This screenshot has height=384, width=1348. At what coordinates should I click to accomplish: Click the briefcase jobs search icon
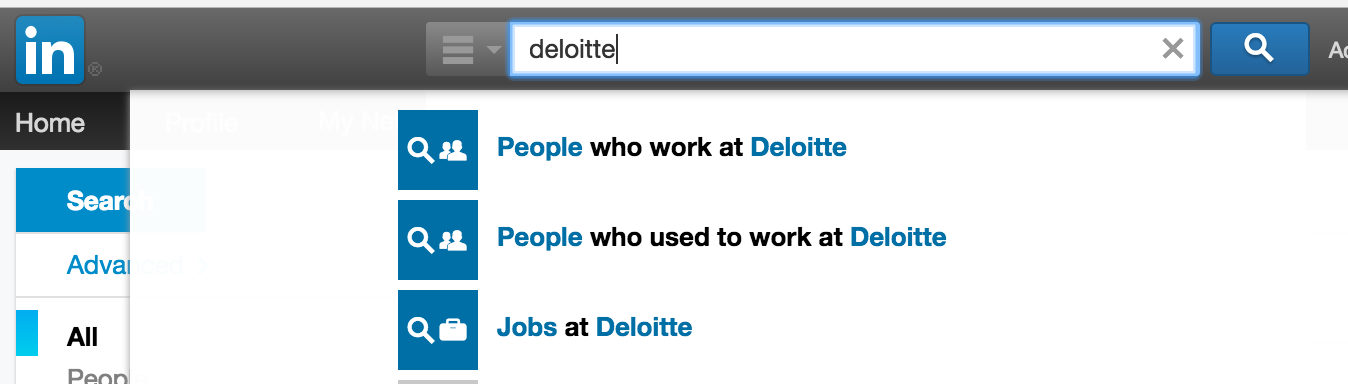click(x=438, y=330)
